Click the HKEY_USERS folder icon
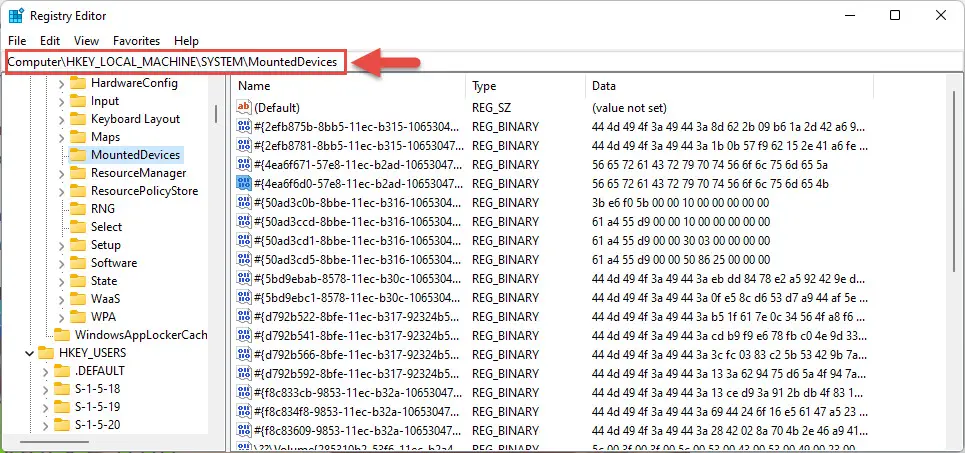This screenshot has width=965, height=453. point(46,353)
